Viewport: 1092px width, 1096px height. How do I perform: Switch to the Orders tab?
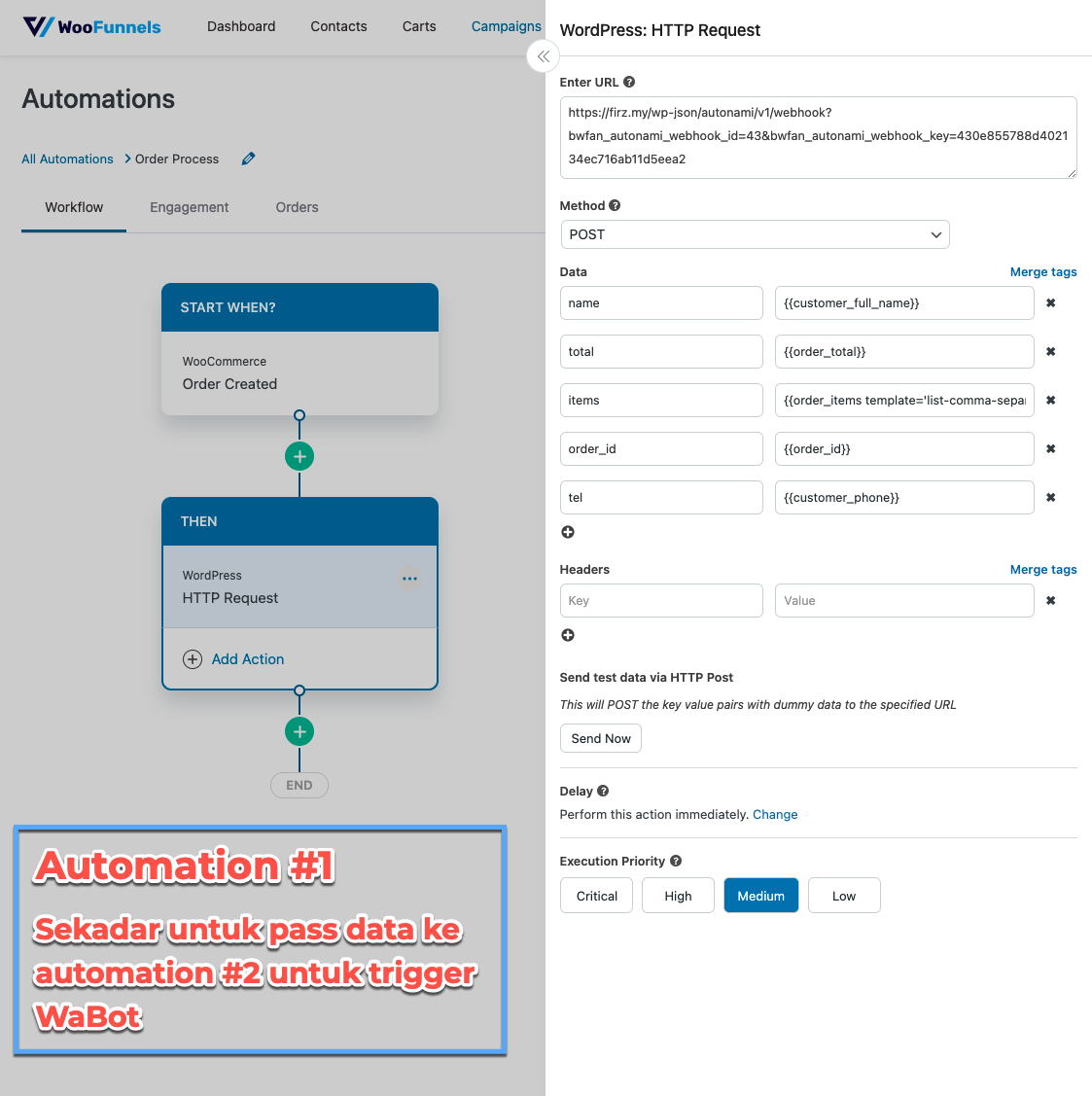(x=297, y=207)
